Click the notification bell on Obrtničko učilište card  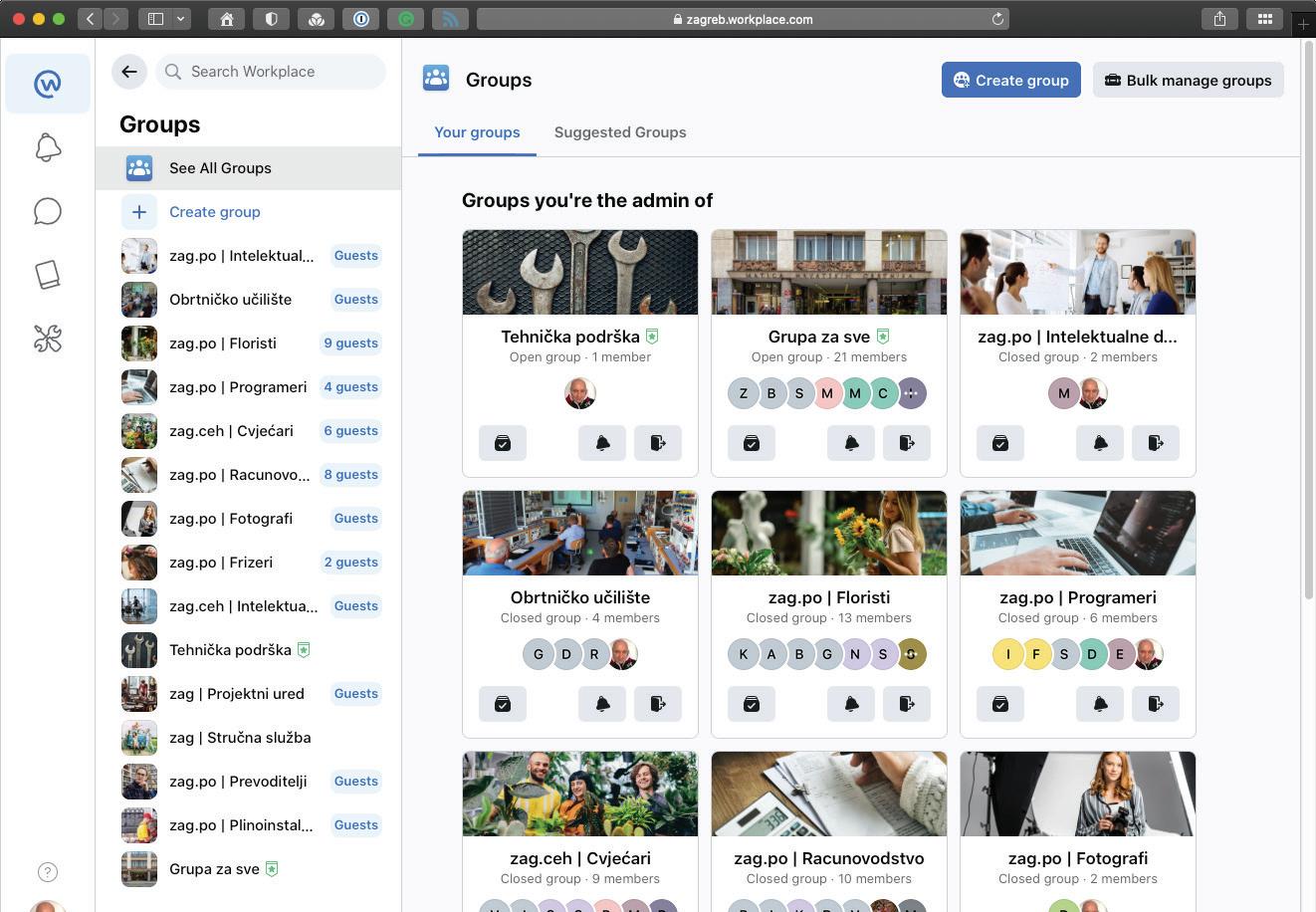click(602, 704)
